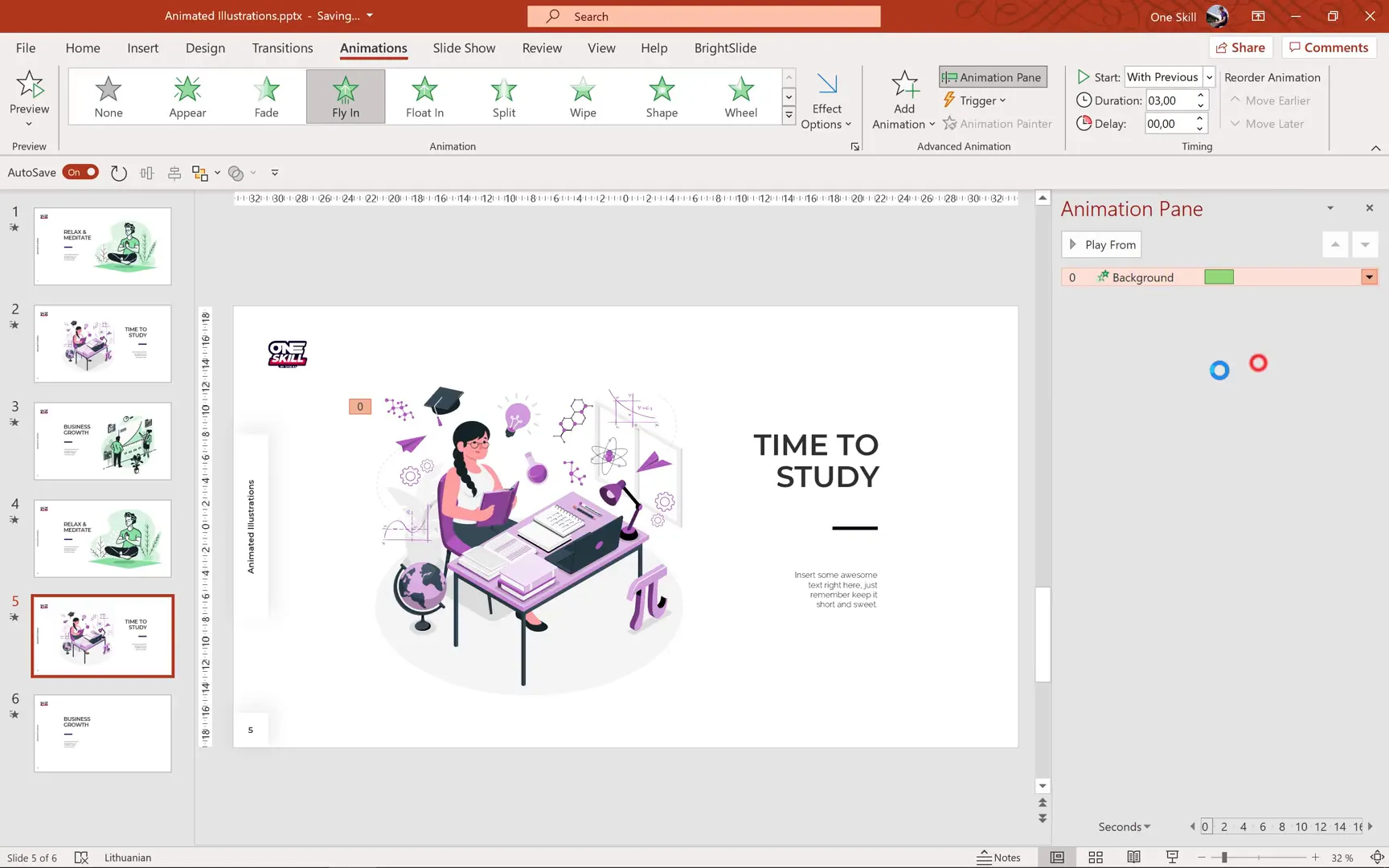The height and width of the screenshot is (868, 1389).
Task: Apply the Wipe animation effect
Action: [x=582, y=96]
